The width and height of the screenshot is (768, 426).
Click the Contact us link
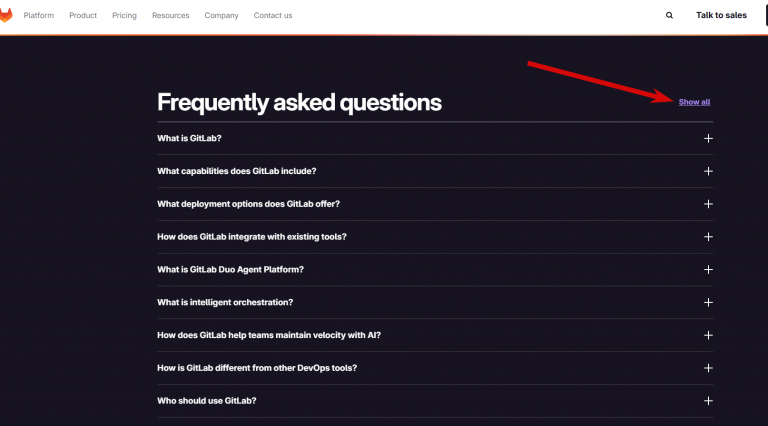[x=273, y=16]
